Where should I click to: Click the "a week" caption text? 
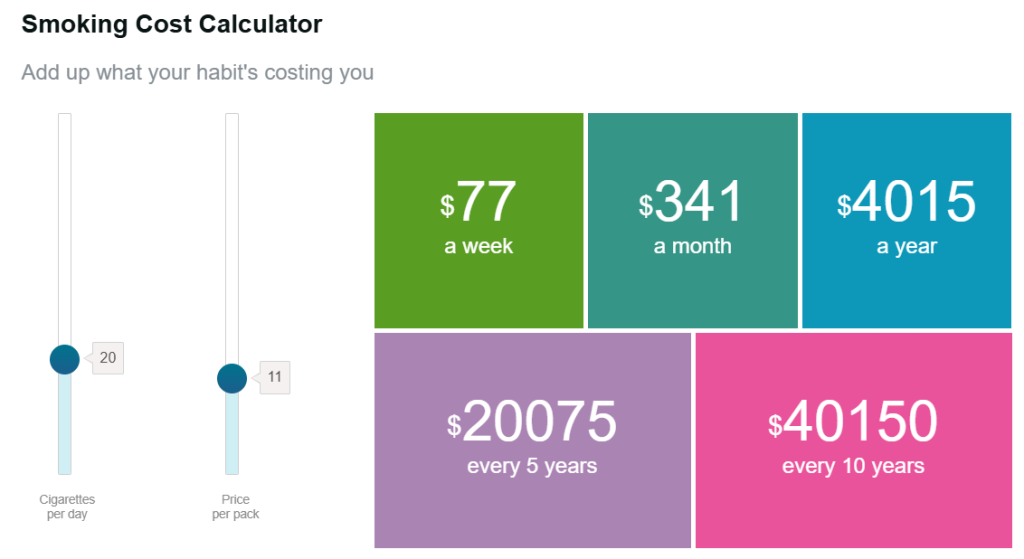(x=478, y=246)
